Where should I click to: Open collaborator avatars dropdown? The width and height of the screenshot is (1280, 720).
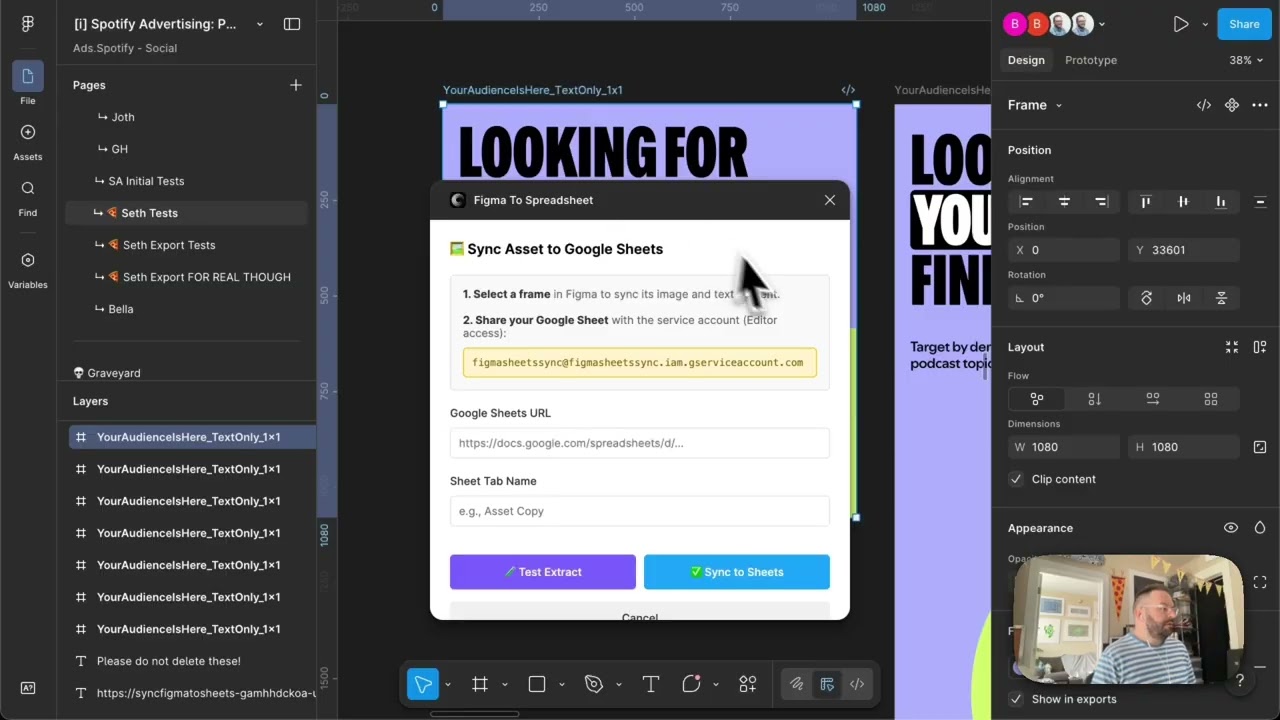(1102, 24)
